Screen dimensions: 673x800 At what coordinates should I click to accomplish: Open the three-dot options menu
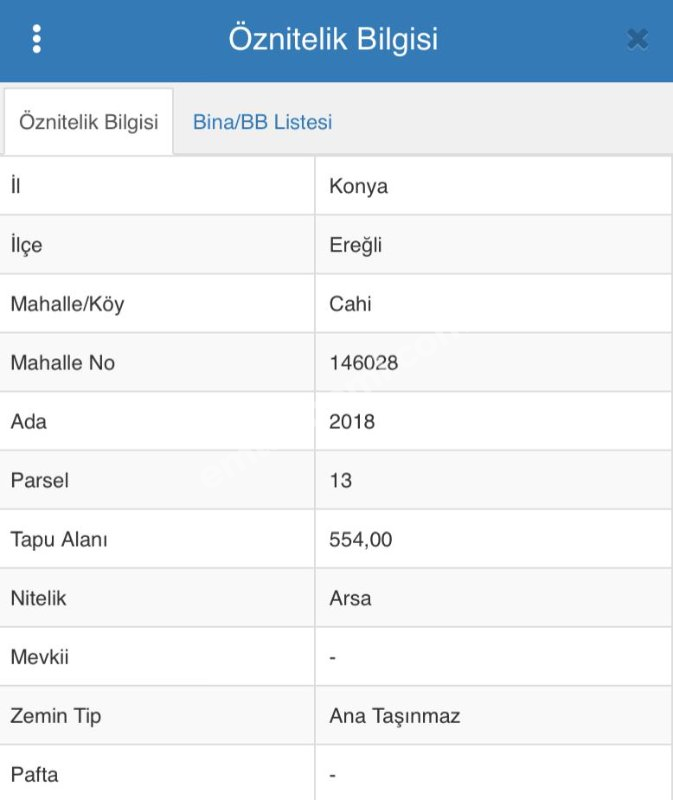(x=36, y=39)
